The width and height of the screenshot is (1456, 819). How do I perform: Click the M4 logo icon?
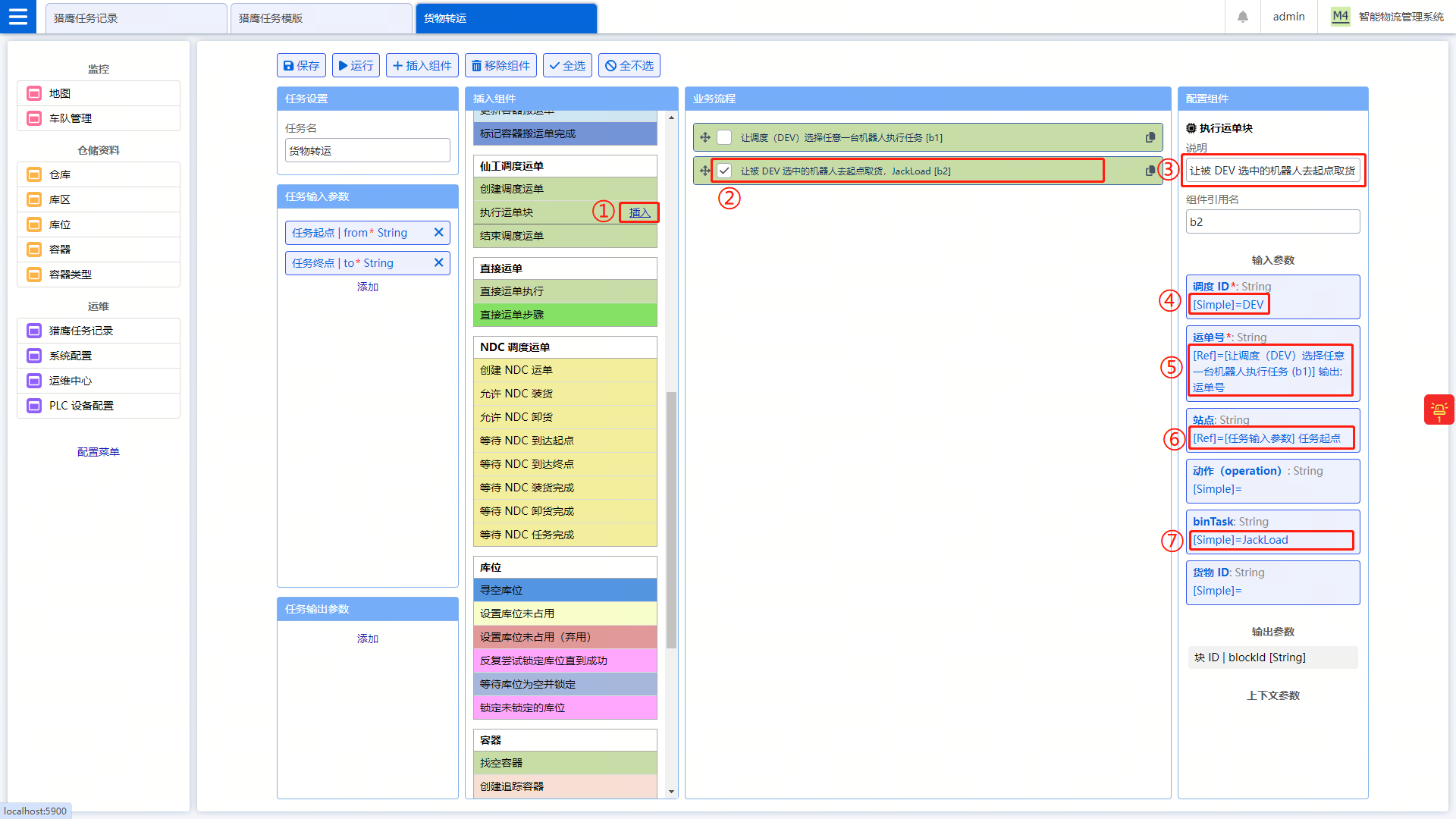click(1340, 16)
